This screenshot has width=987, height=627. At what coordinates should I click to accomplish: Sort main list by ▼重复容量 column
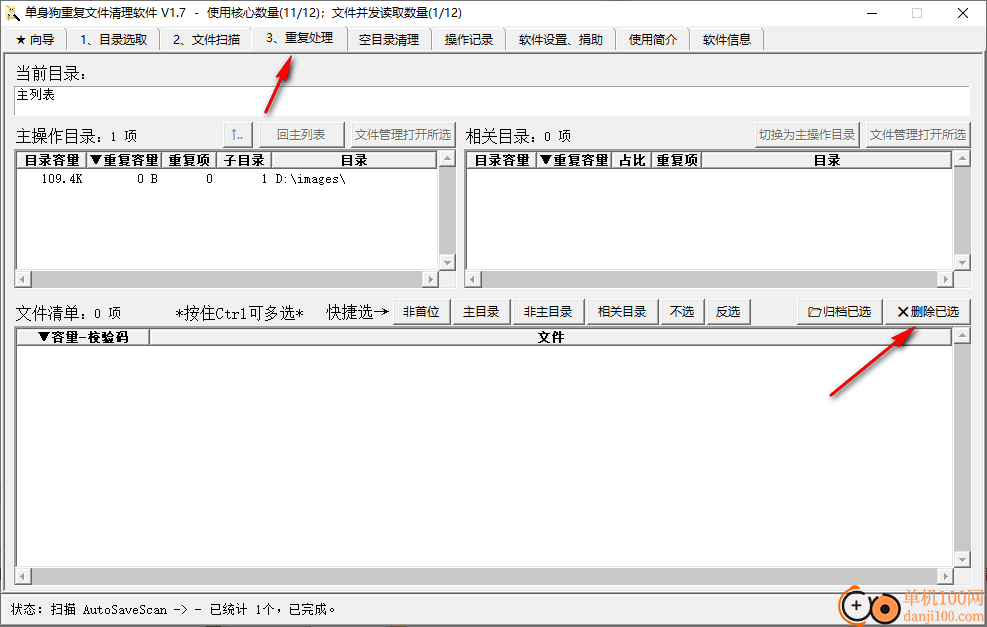click(x=124, y=161)
